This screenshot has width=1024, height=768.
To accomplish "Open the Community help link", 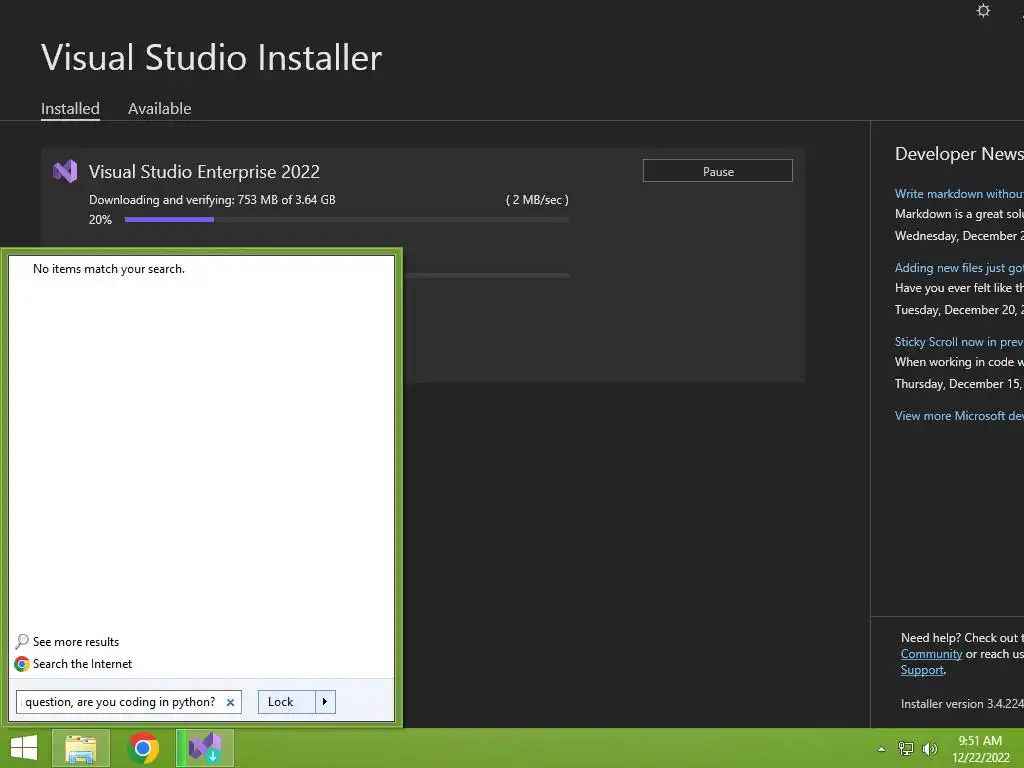I will [x=931, y=654].
